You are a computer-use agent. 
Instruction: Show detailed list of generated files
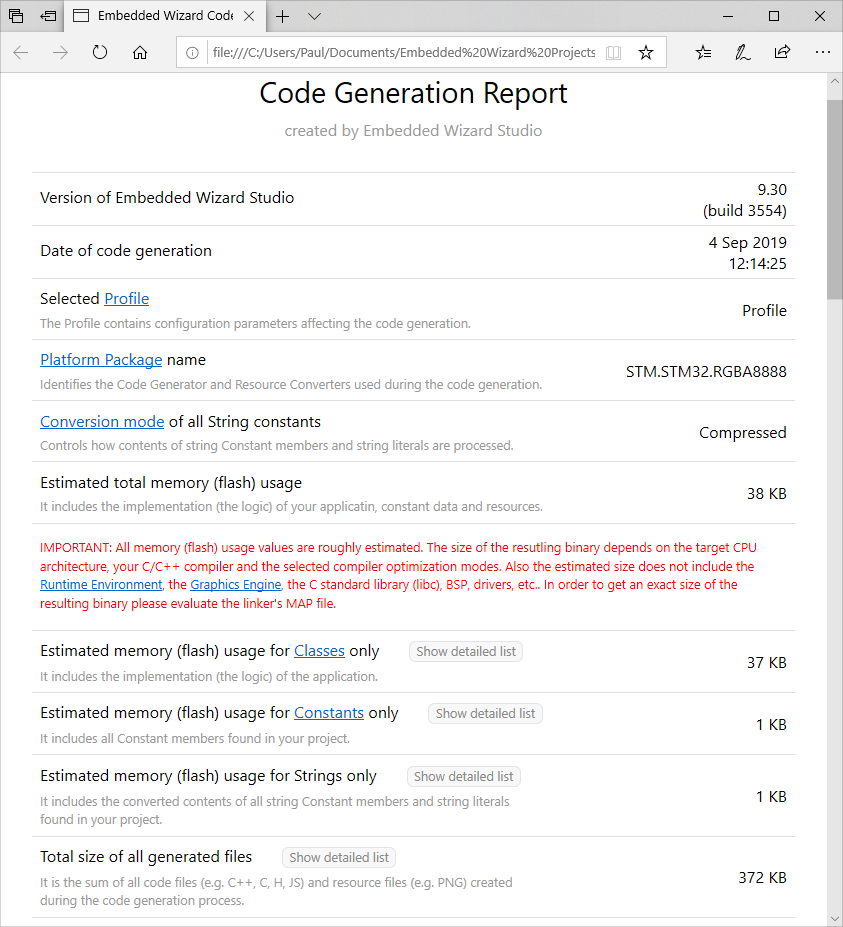[339, 857]
